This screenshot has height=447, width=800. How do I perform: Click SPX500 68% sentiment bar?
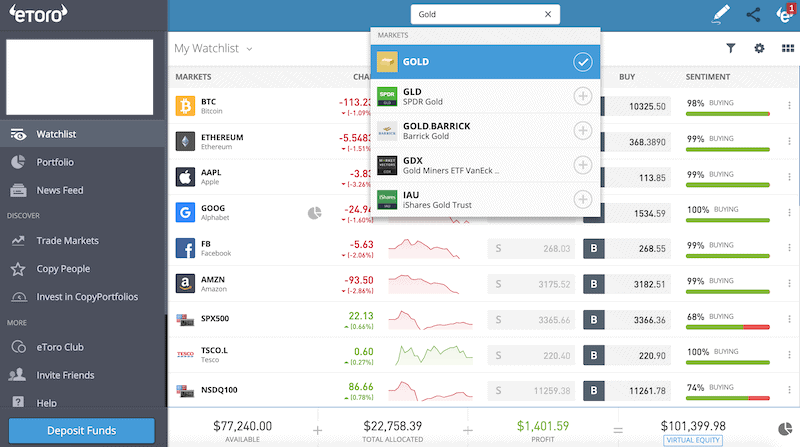pyautogui.click(x=728, y=327)
